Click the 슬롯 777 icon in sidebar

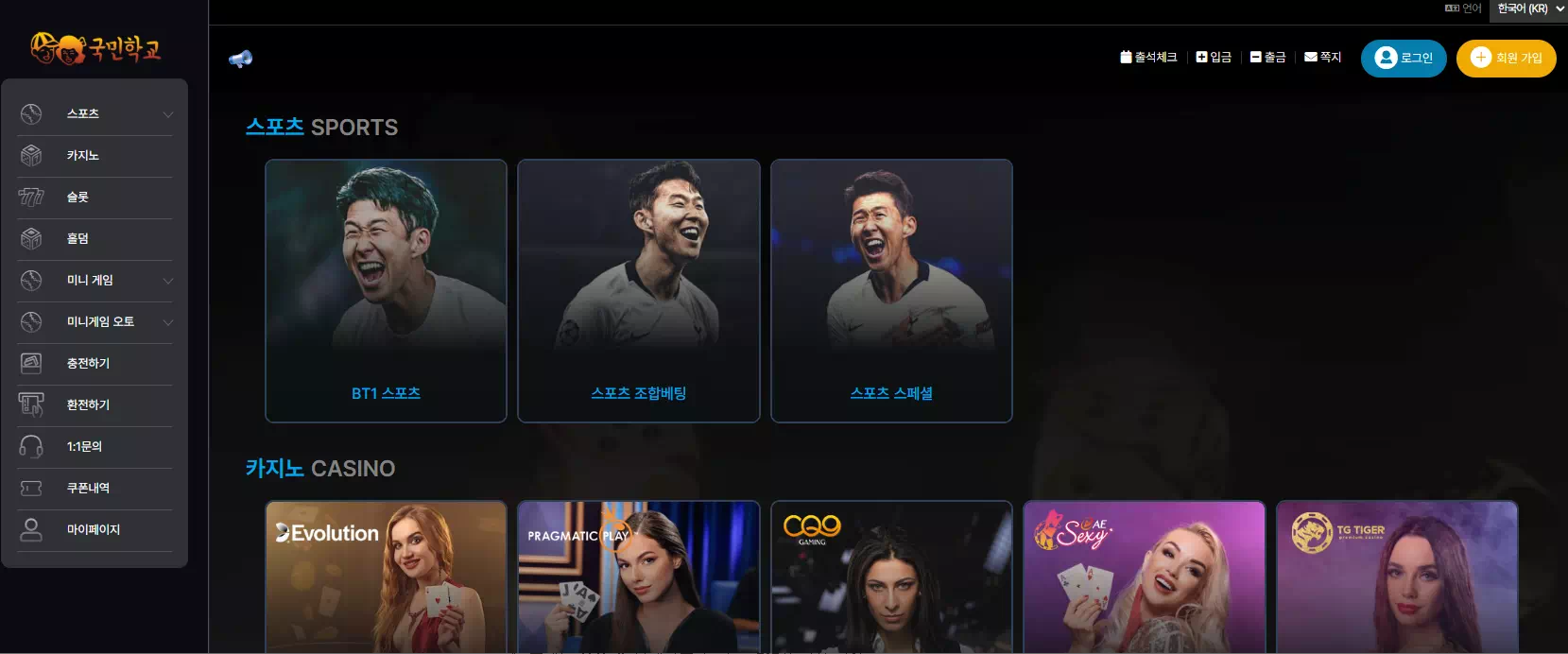point(31,197)
